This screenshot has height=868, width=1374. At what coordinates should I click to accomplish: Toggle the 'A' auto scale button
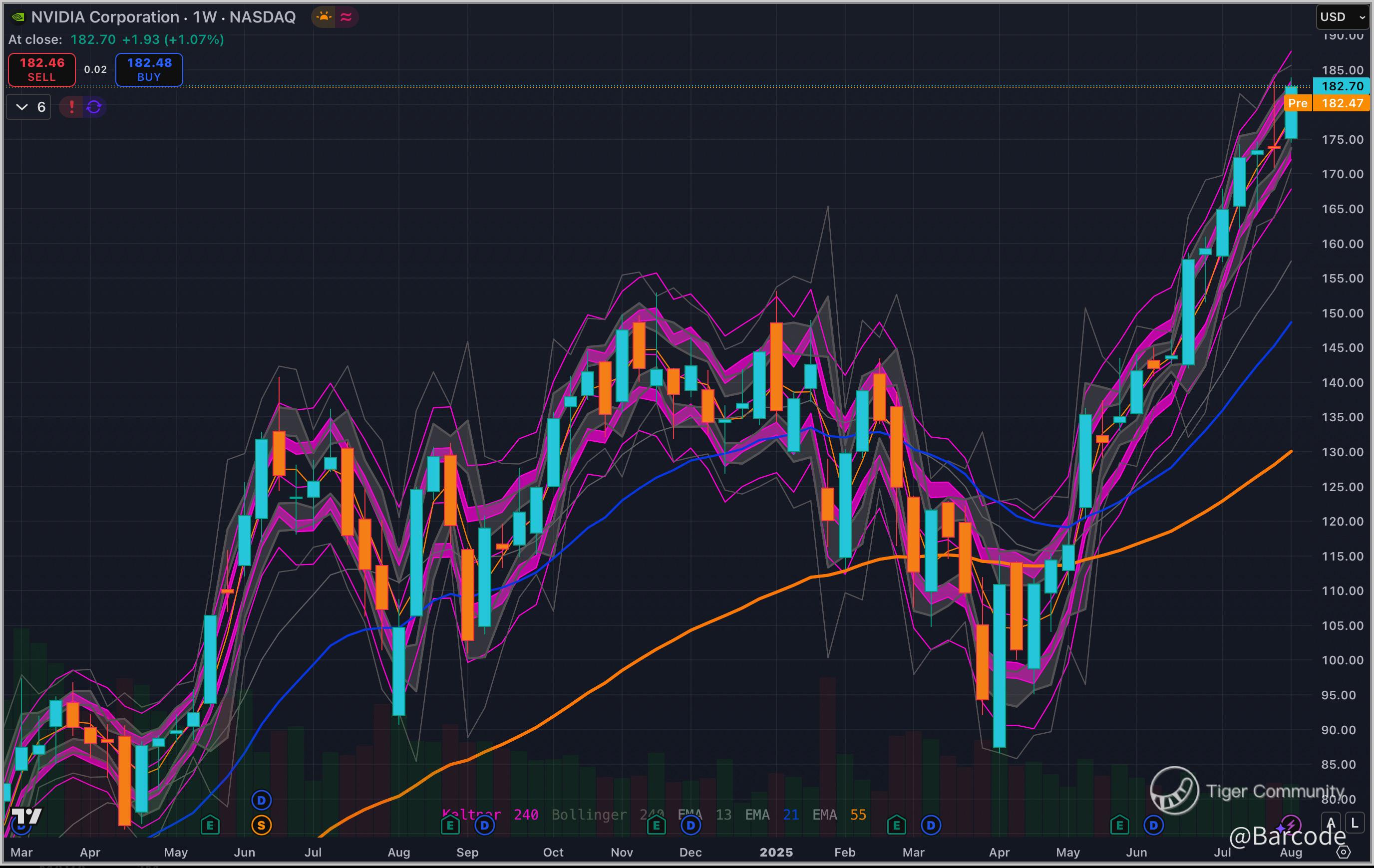(x=1331, y=823)
